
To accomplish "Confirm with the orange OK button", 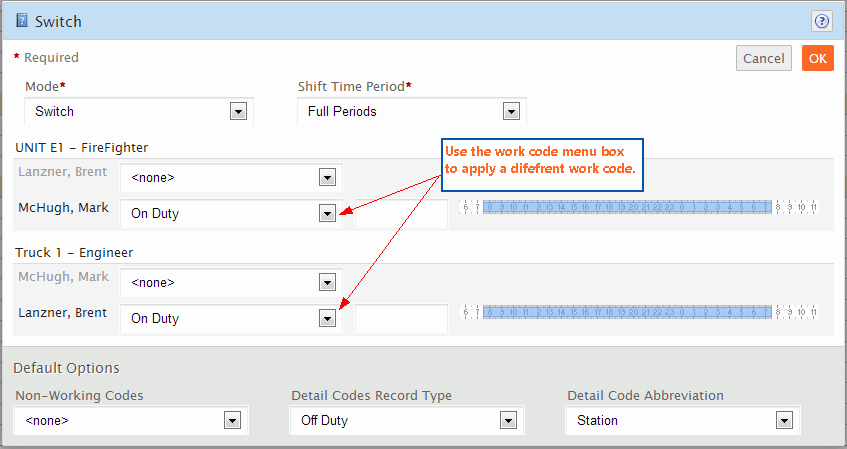I will point(817,58).
